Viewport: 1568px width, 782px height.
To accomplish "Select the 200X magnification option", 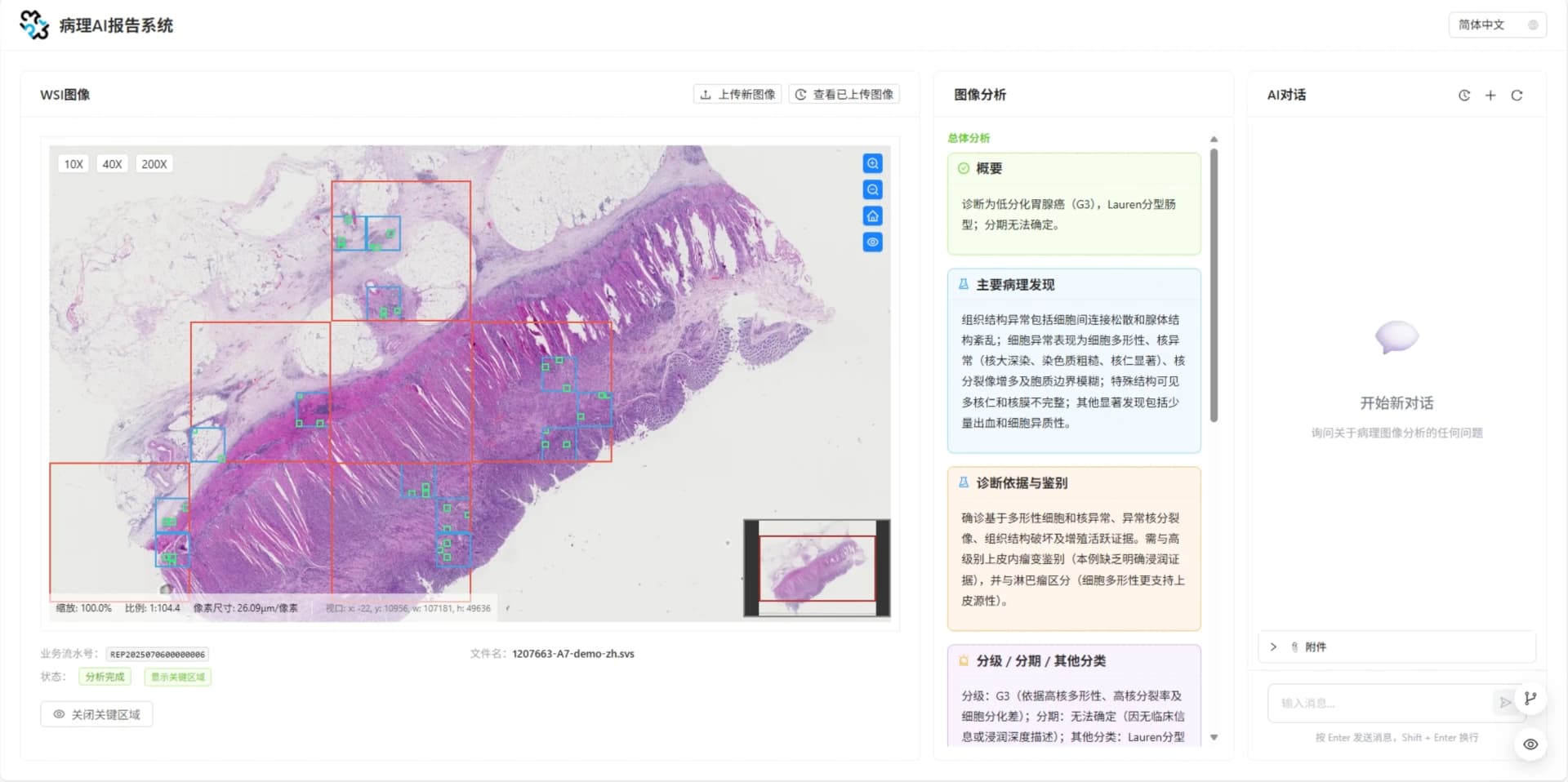I will click(154, 164).
